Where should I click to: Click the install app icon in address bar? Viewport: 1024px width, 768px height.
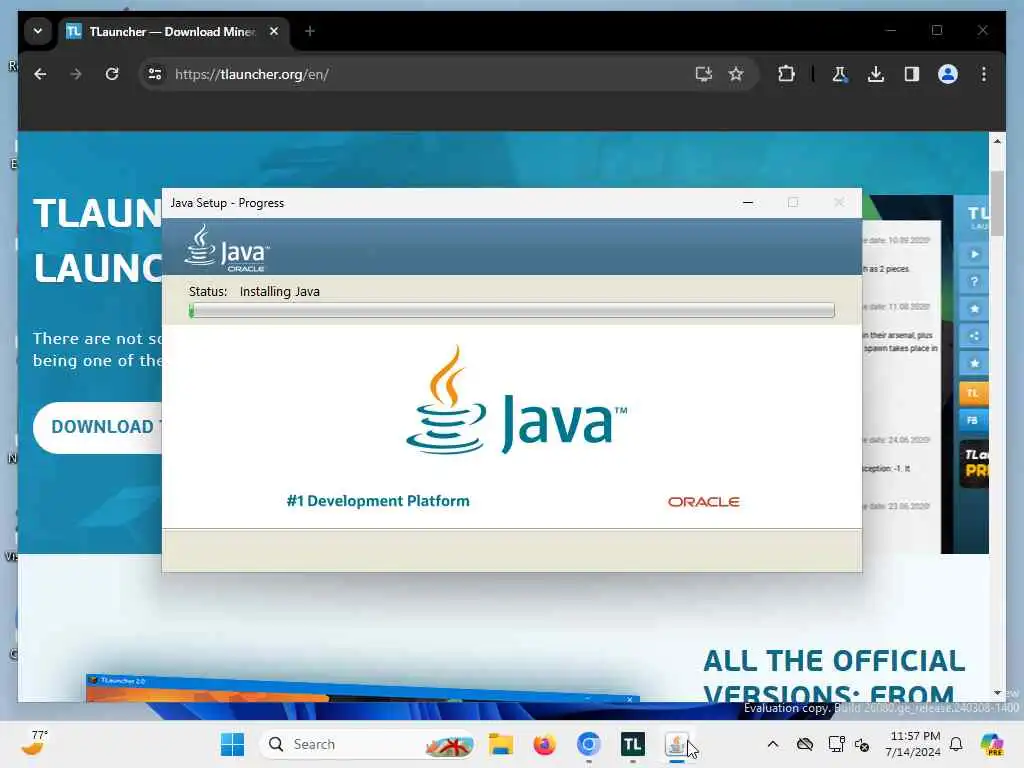click(x=703, y=74)
